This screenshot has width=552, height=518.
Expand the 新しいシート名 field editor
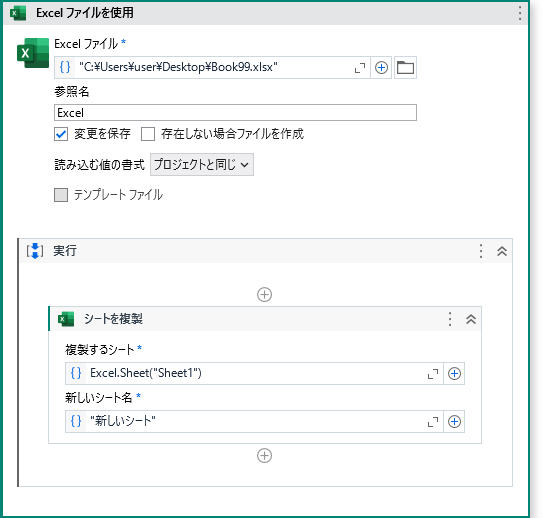(x=433, y=422)
